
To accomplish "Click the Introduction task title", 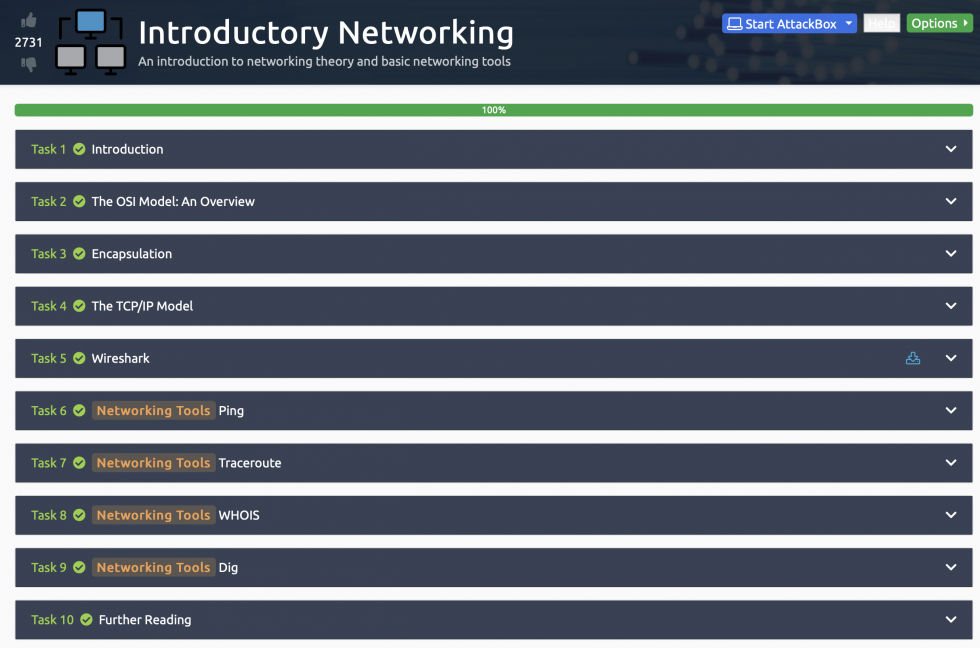I will pos(128,149).
